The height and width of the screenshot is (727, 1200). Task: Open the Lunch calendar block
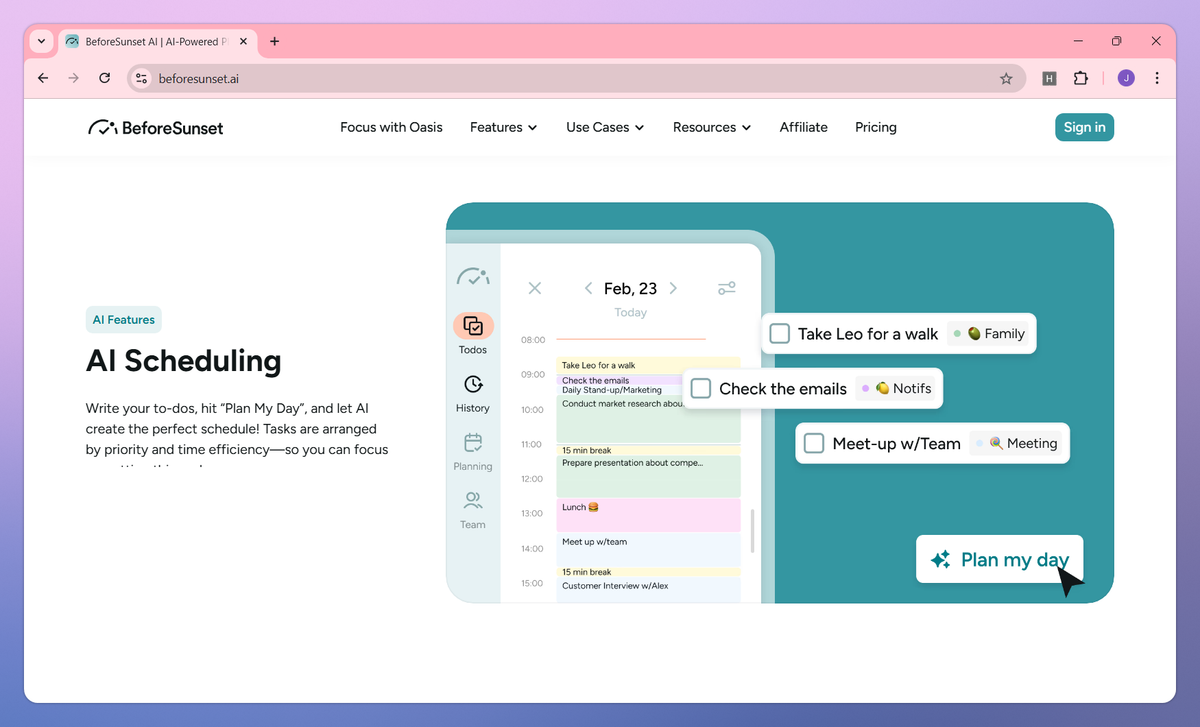[648, 515]
